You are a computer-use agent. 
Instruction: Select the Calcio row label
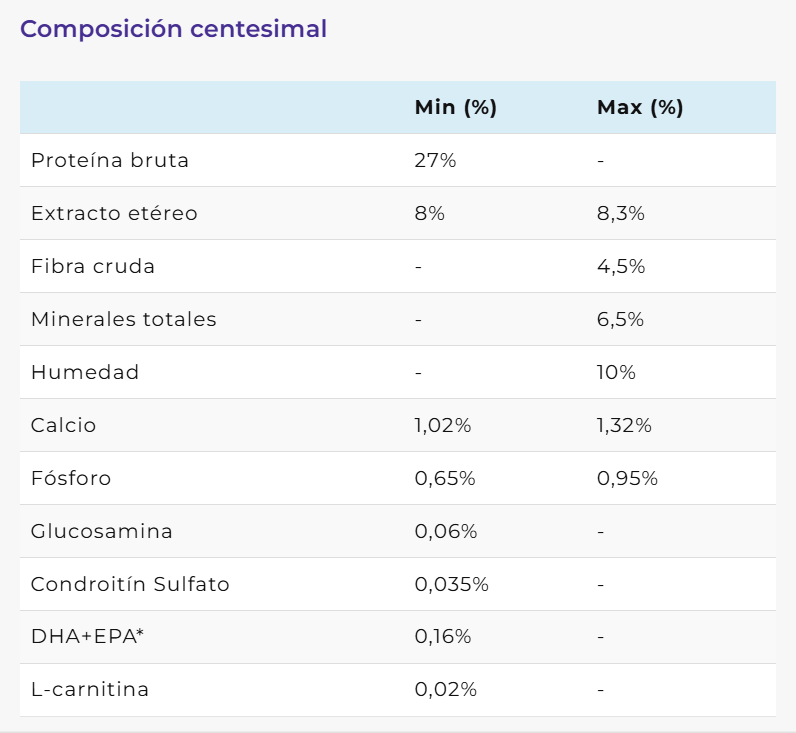(x=64, y=425)
